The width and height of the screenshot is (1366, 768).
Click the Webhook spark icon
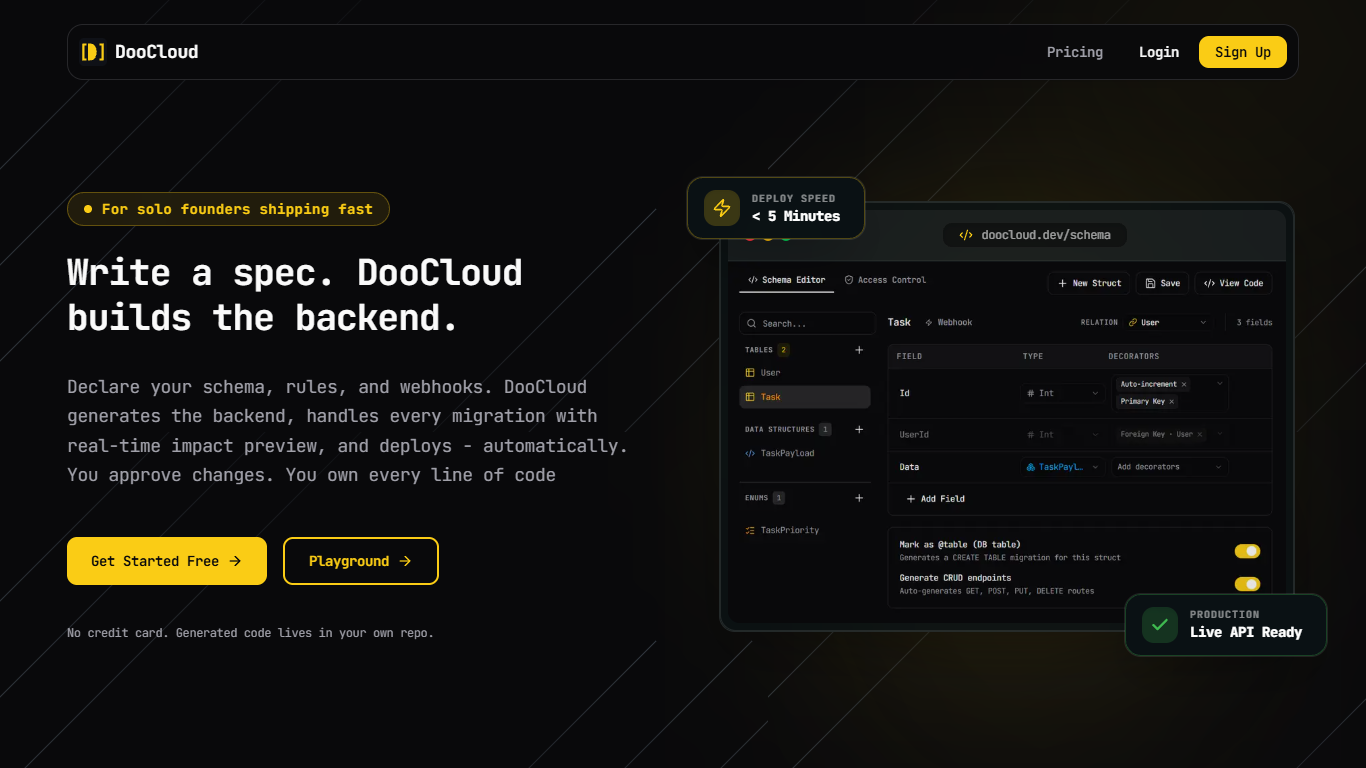[929, 323]
